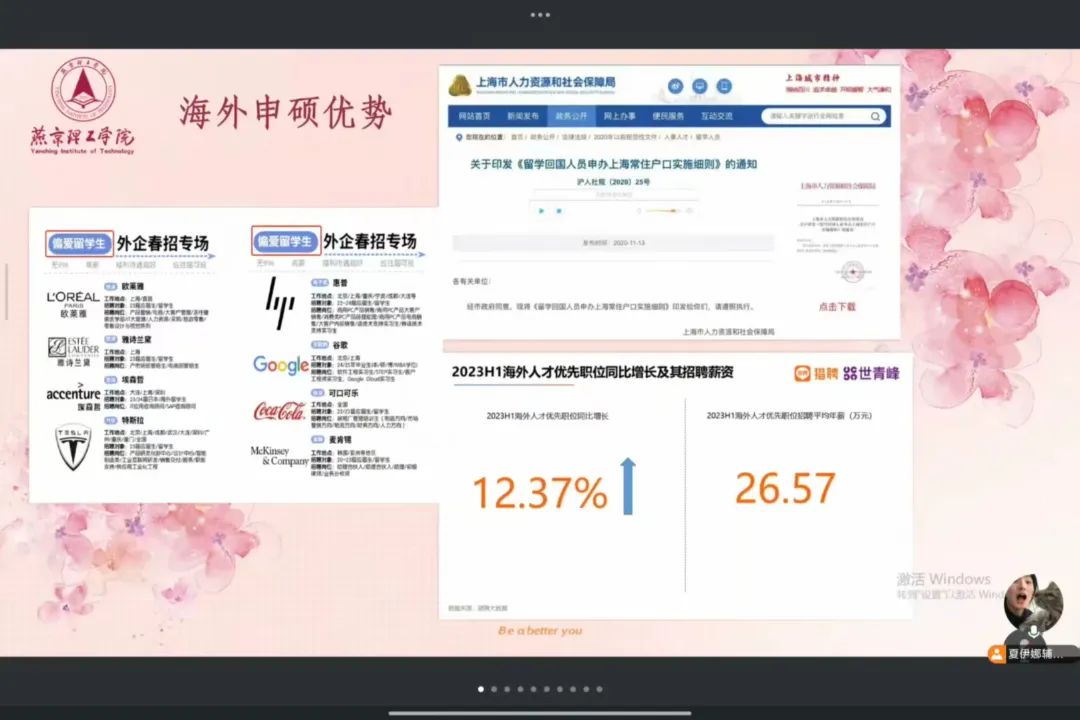The width and height of the screenshot is (1080, 720).
Task: Open the three-dot menu at top
Action: (x=540, y=14)
